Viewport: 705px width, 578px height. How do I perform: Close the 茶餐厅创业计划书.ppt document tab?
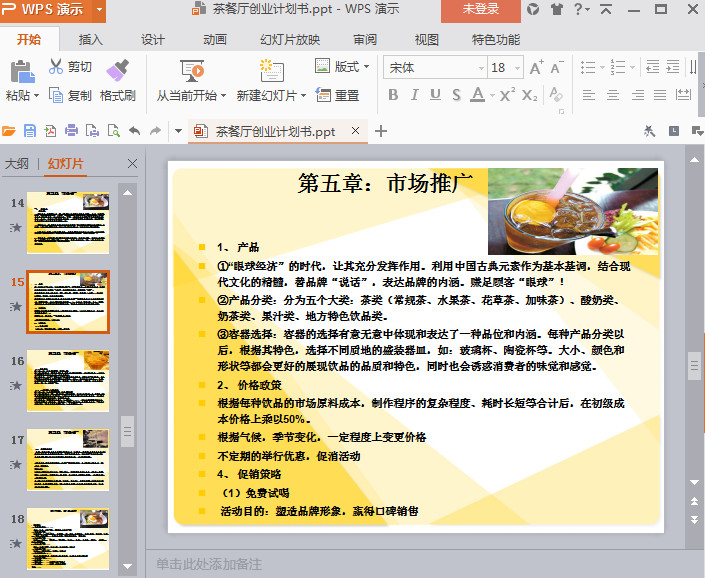[355, 131]
